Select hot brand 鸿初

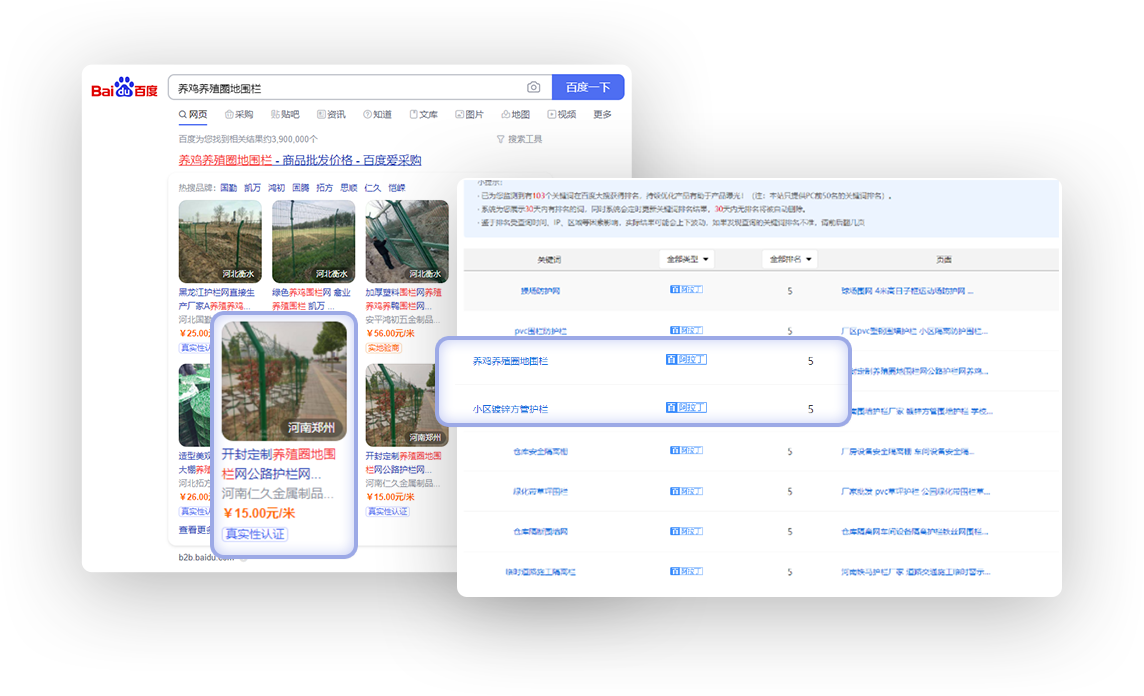click(277, 187)
